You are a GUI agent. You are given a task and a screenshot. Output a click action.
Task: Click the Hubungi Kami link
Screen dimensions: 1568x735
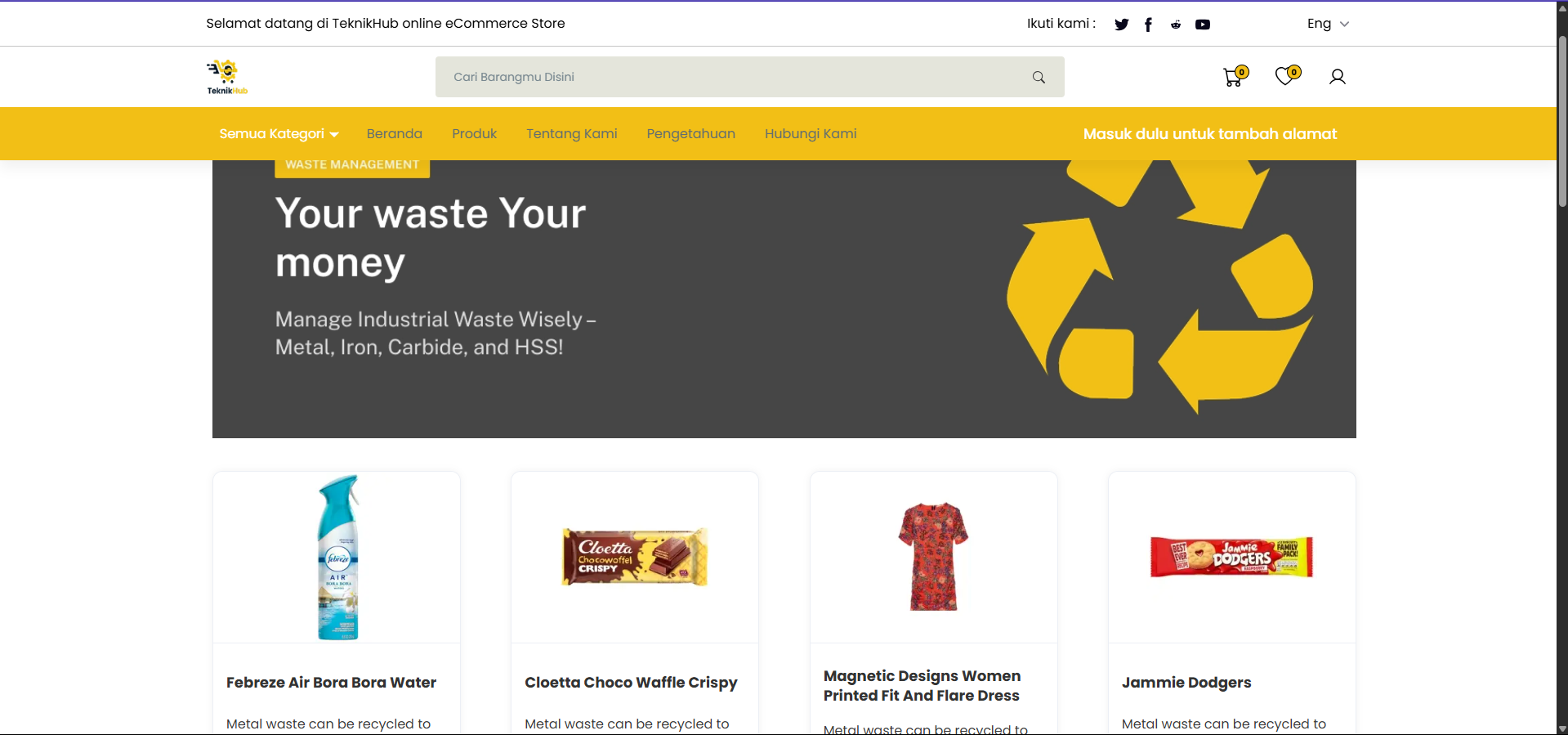click(810, 134)
